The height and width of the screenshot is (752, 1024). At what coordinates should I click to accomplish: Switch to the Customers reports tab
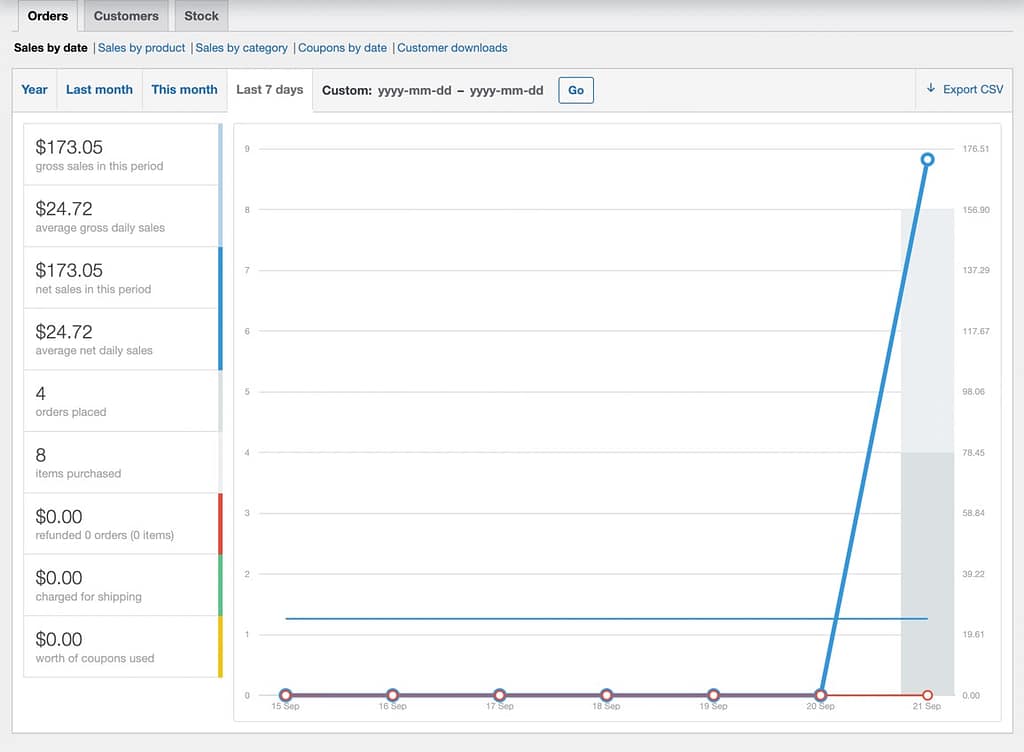point(126,16)
